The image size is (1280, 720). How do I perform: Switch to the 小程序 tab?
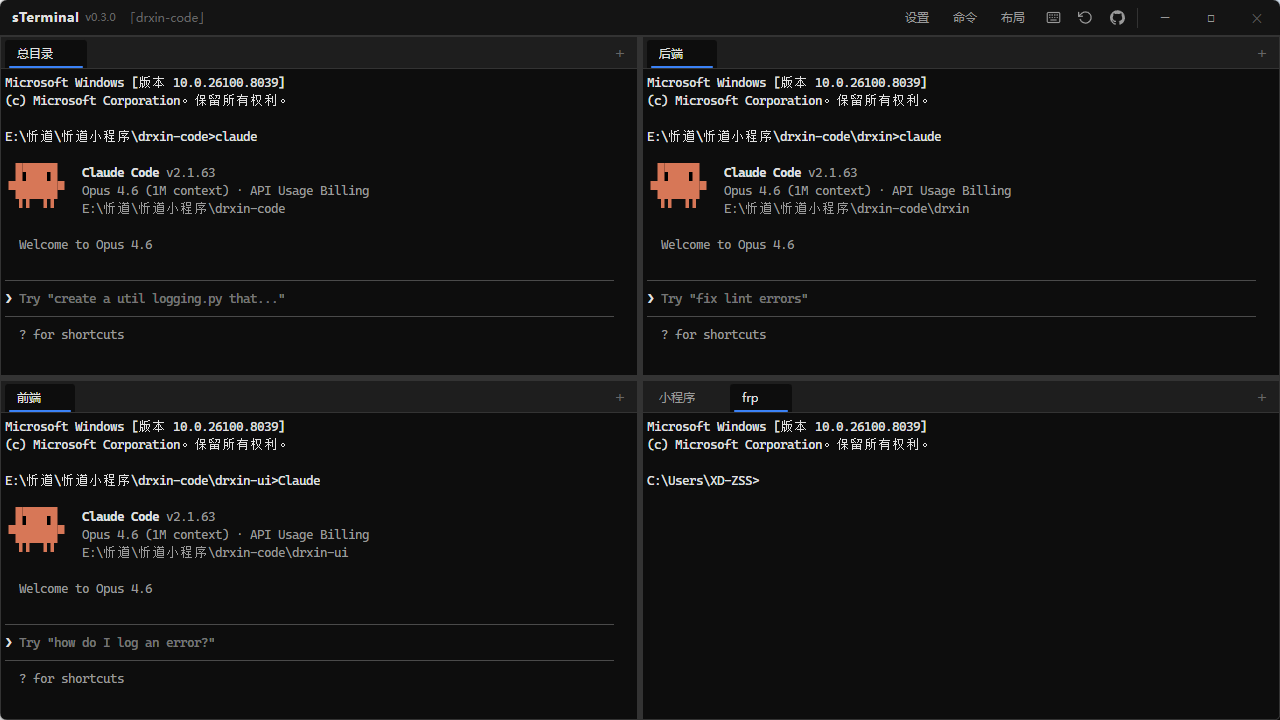677,398
